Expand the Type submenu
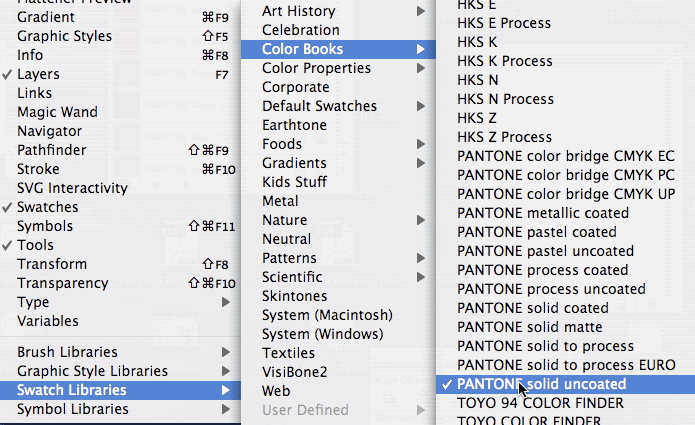This screenshot has height=425, width=695. 120,302
